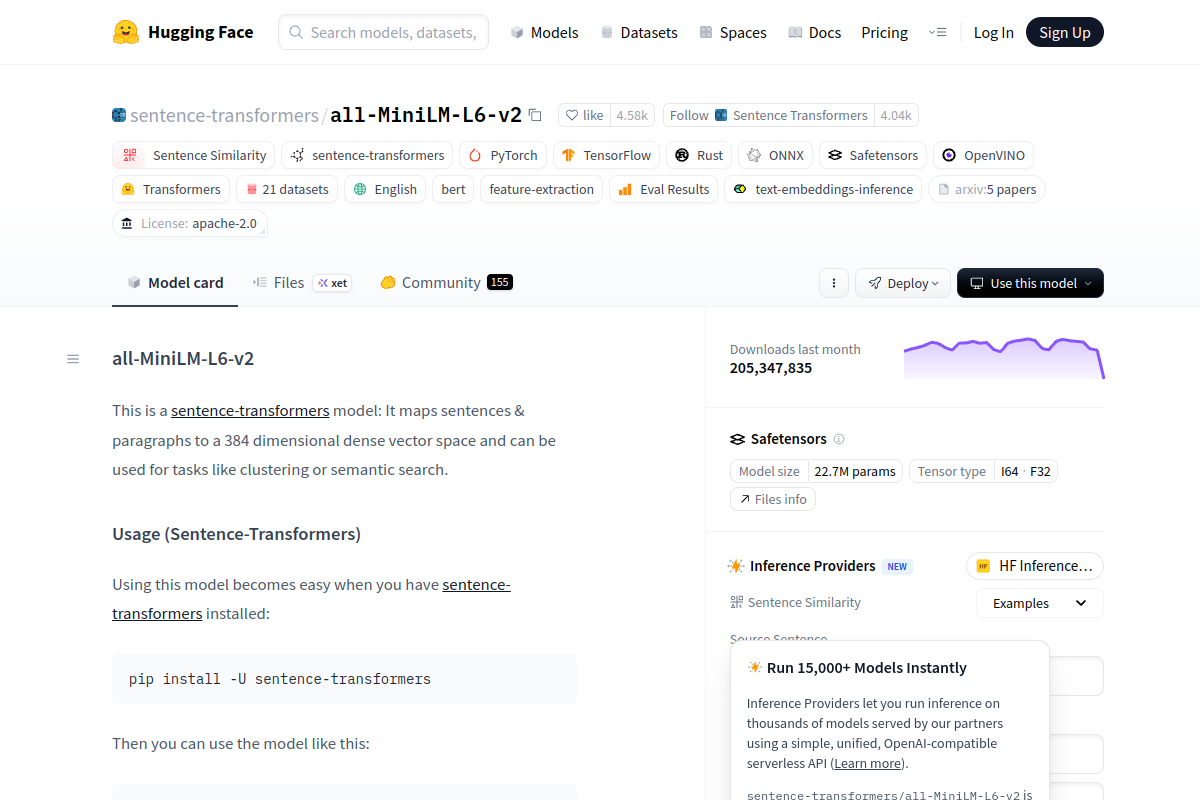The width and height of the screenshot is (1200, 800).
Task: Click Safetensors info circle icon
Action: (839, 439)
